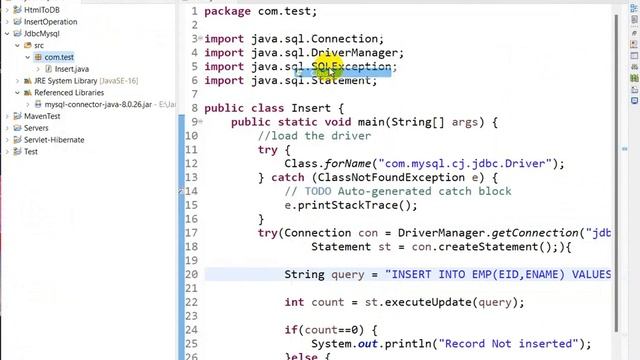Select the src folder label
This screenshot has width=640, height=360.
click(x=39, y=45)
